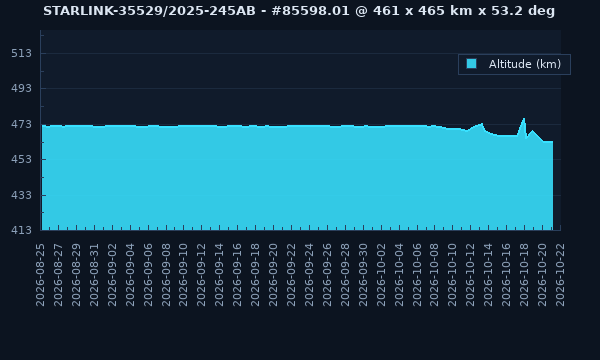The image size is (600, 360).
Task: Click the 2026-09-08 date label
Action: tap(166, 275)
